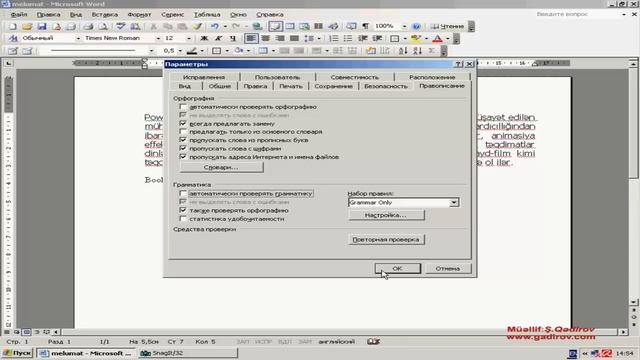This screenshot has width=640, height=360.
Task: Open the font color dropdown arrow
Action: pyautogui.click(x=448, y=38)
